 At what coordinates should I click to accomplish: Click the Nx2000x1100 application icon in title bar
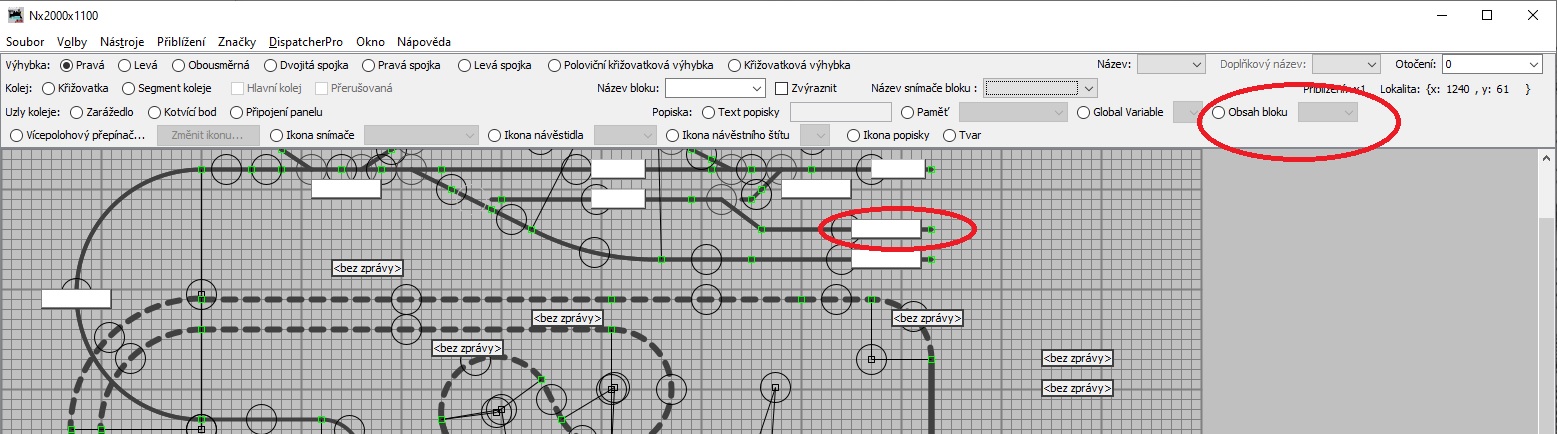[x=15, y=16]
